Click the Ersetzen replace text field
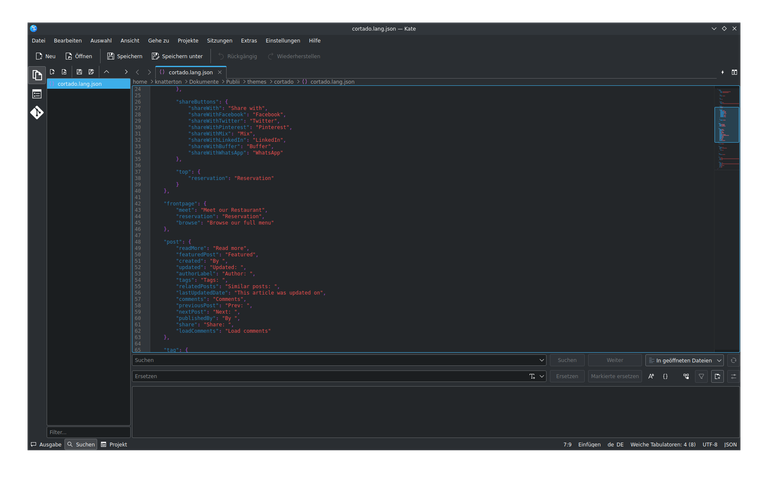Viewport: 768px width, 483px height. point(330,376)
